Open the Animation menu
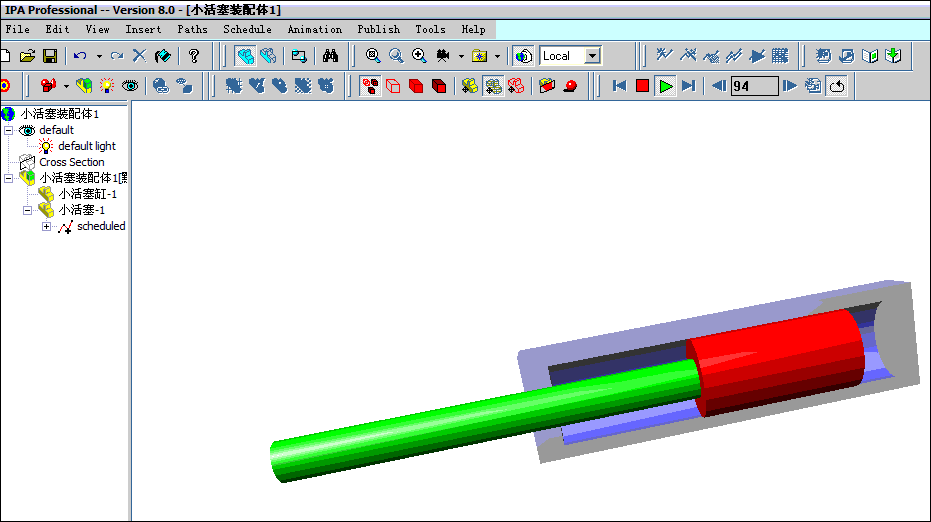The height and width of the screenshot is (522, 931). point(315,29)
